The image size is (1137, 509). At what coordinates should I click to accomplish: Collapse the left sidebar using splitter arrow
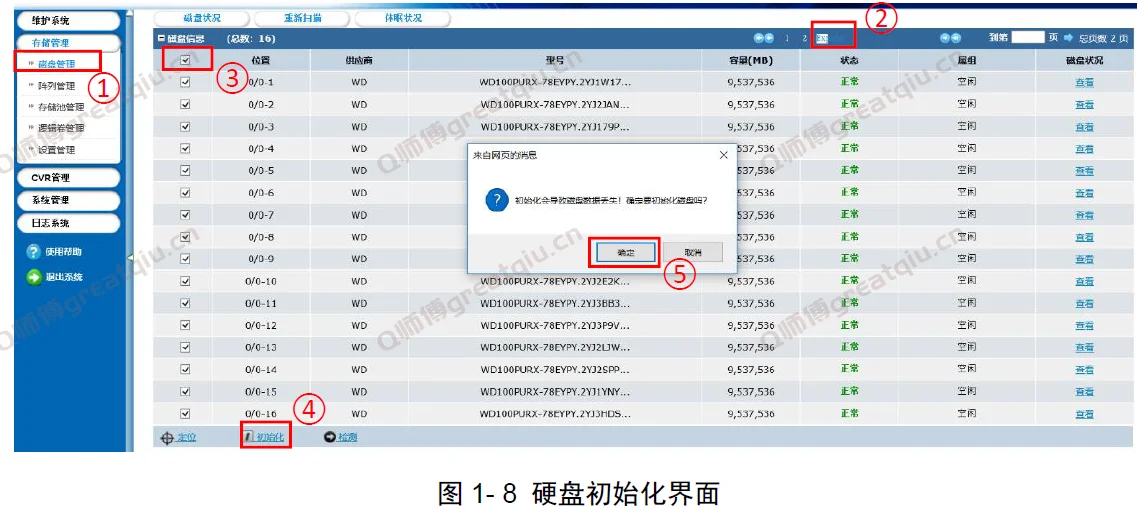point(129,258)
